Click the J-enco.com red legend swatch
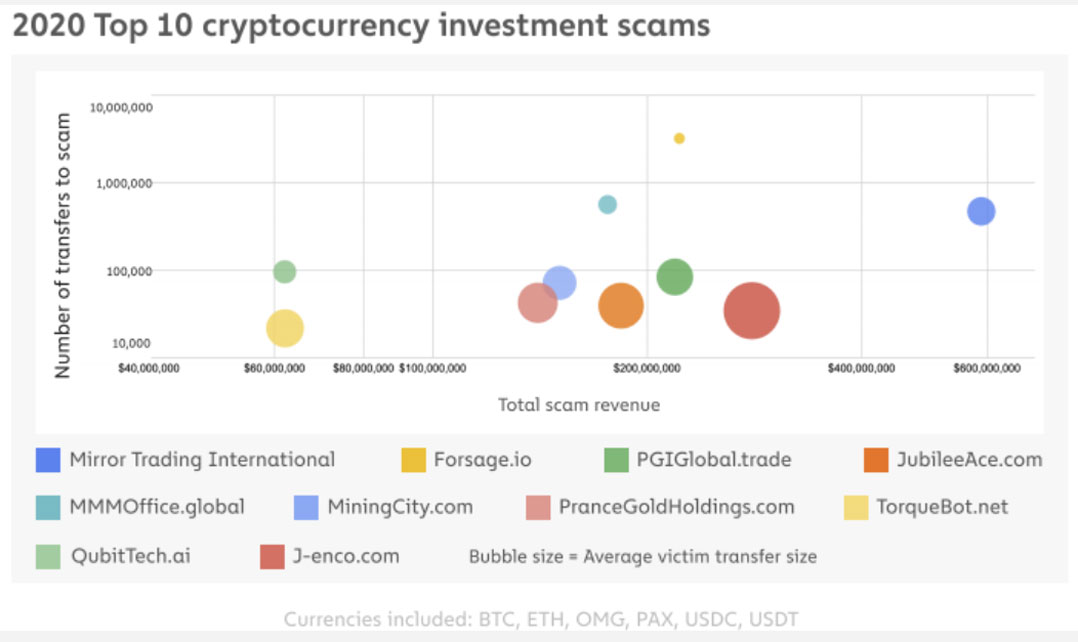Image resolution: width=1078 pixels, height=642 pixels. coord(273,556)
